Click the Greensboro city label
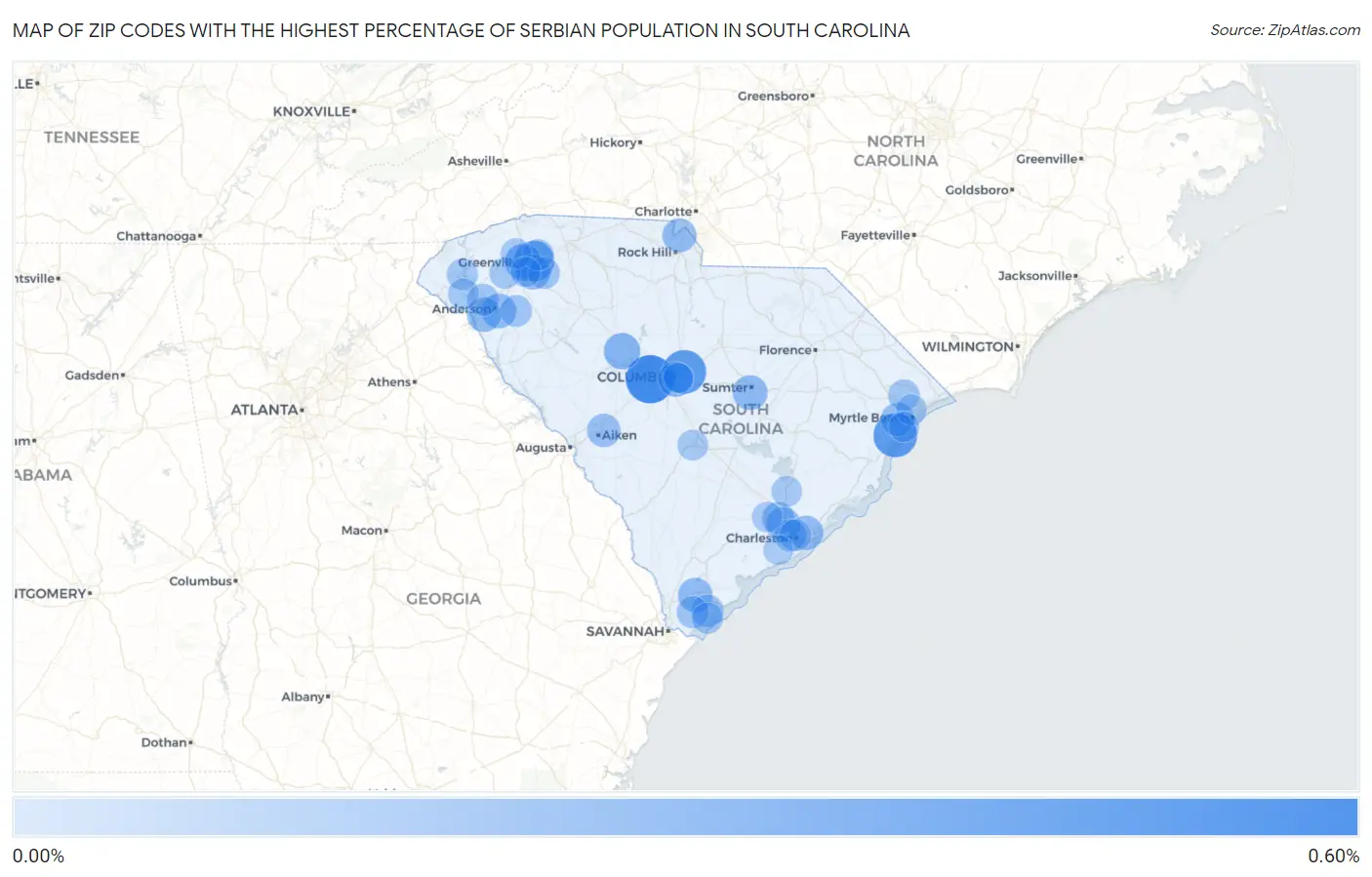Viewport: 1372px width, 877px height. [x=776, y=96]
